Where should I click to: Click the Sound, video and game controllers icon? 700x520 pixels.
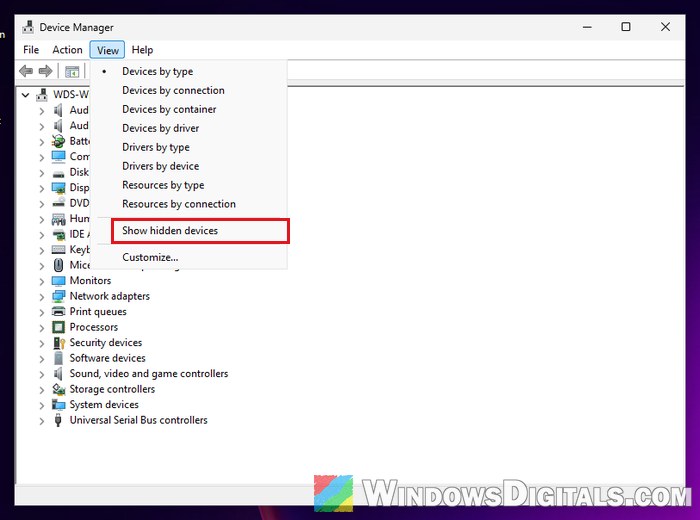(58, 374)
